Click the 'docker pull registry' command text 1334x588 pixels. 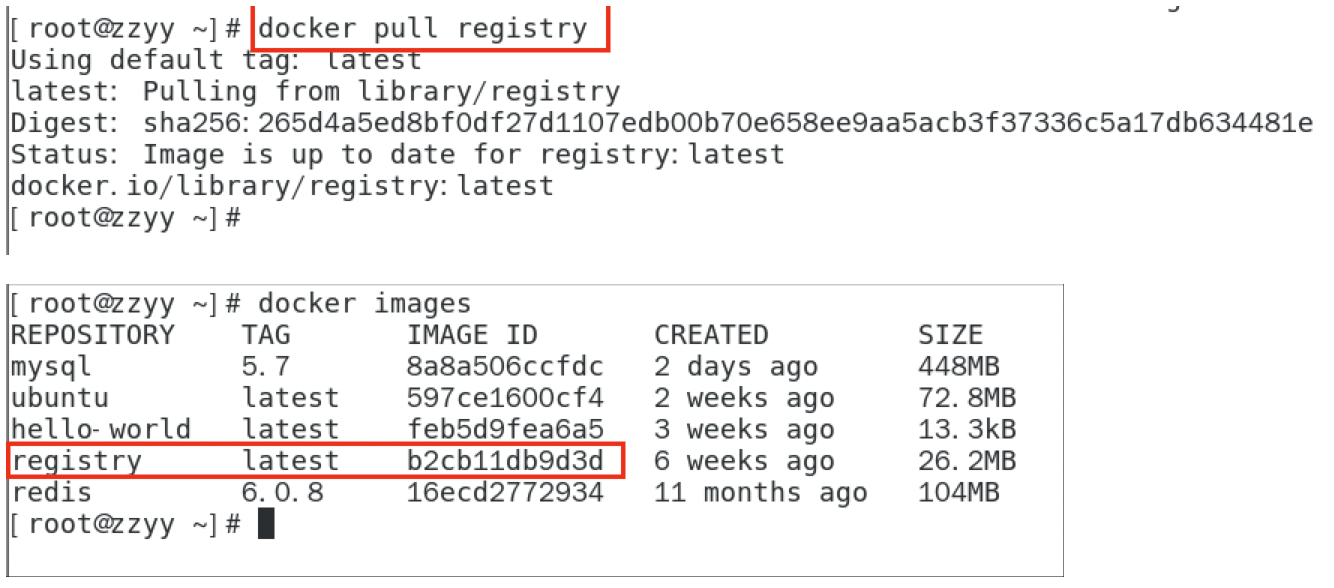tap(422, 28)
